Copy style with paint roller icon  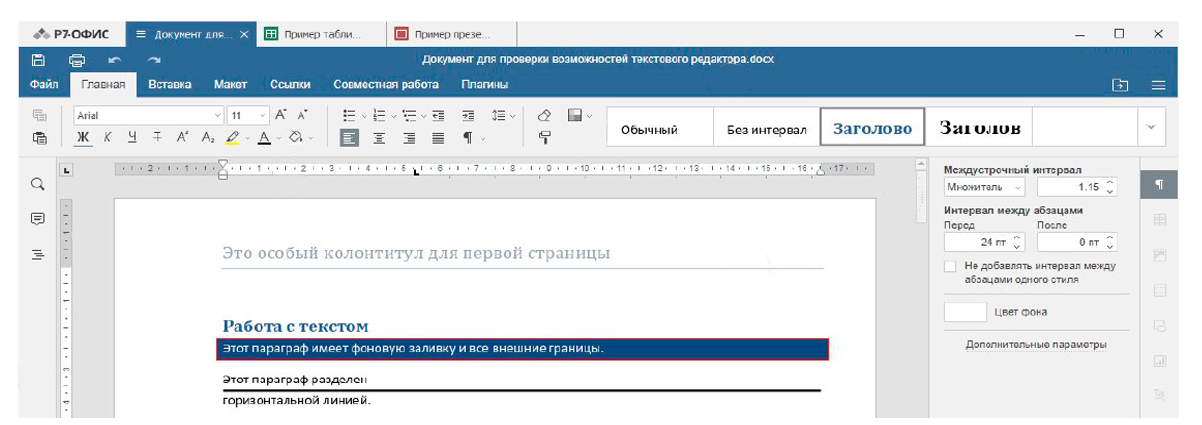[545, 138]
